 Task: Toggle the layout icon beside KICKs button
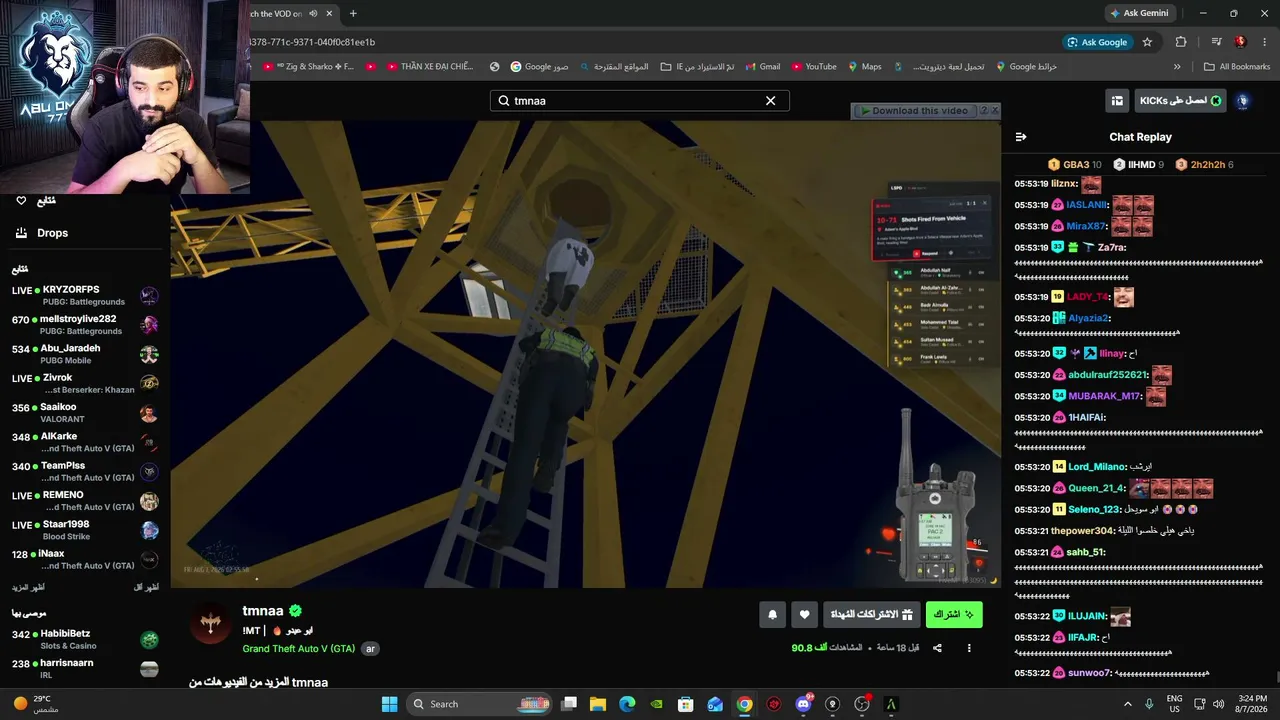point(1117,101)
